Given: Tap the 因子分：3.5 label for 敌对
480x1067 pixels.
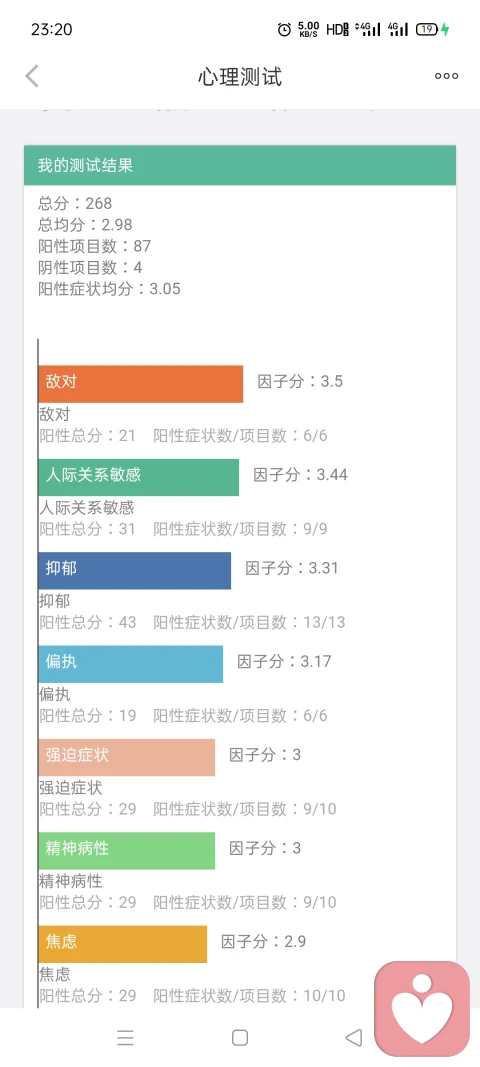Looking at the screenshot, I should click(x=300, y=381).
